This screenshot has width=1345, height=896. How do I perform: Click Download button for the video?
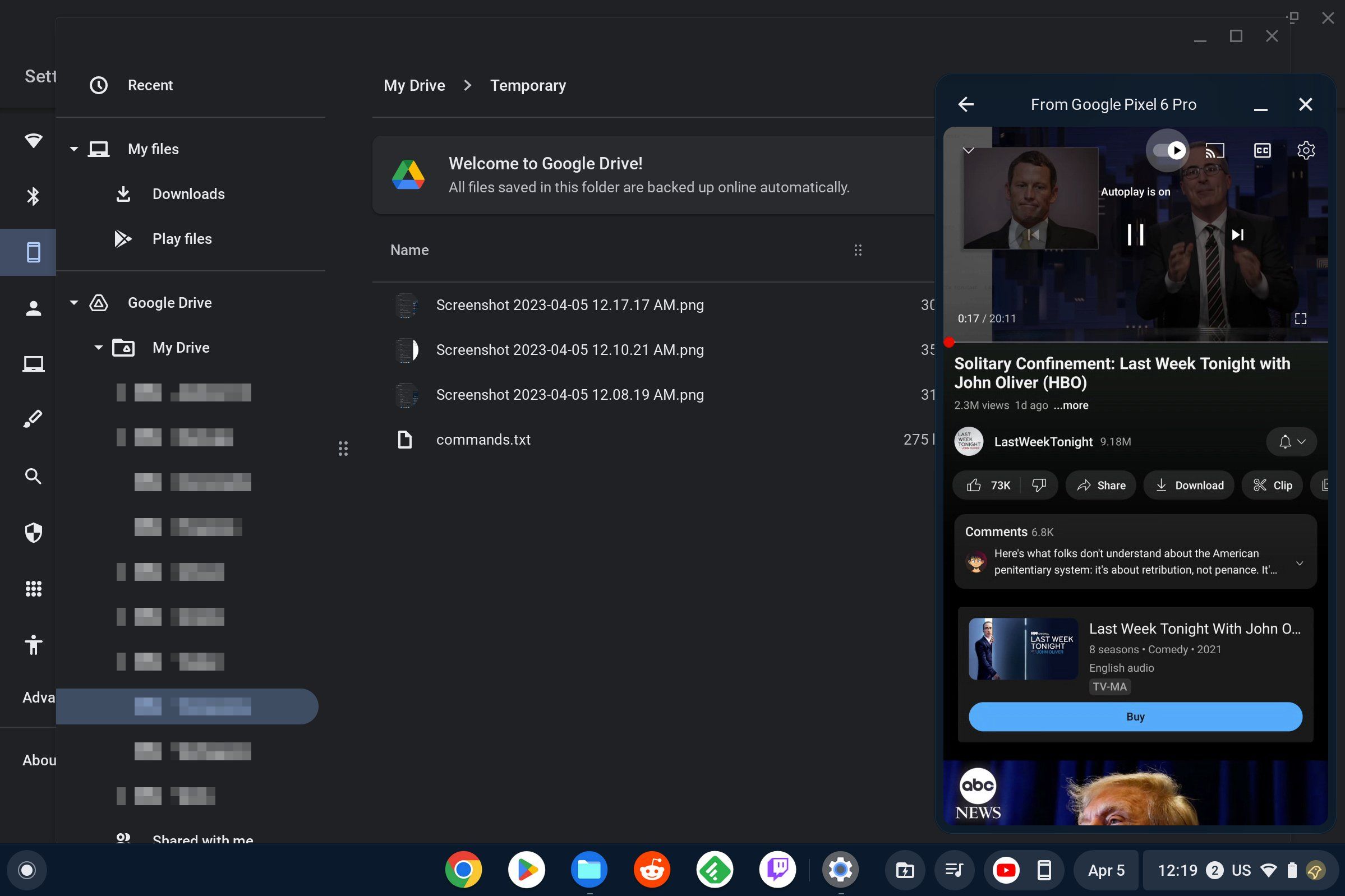click(1190, 485)
